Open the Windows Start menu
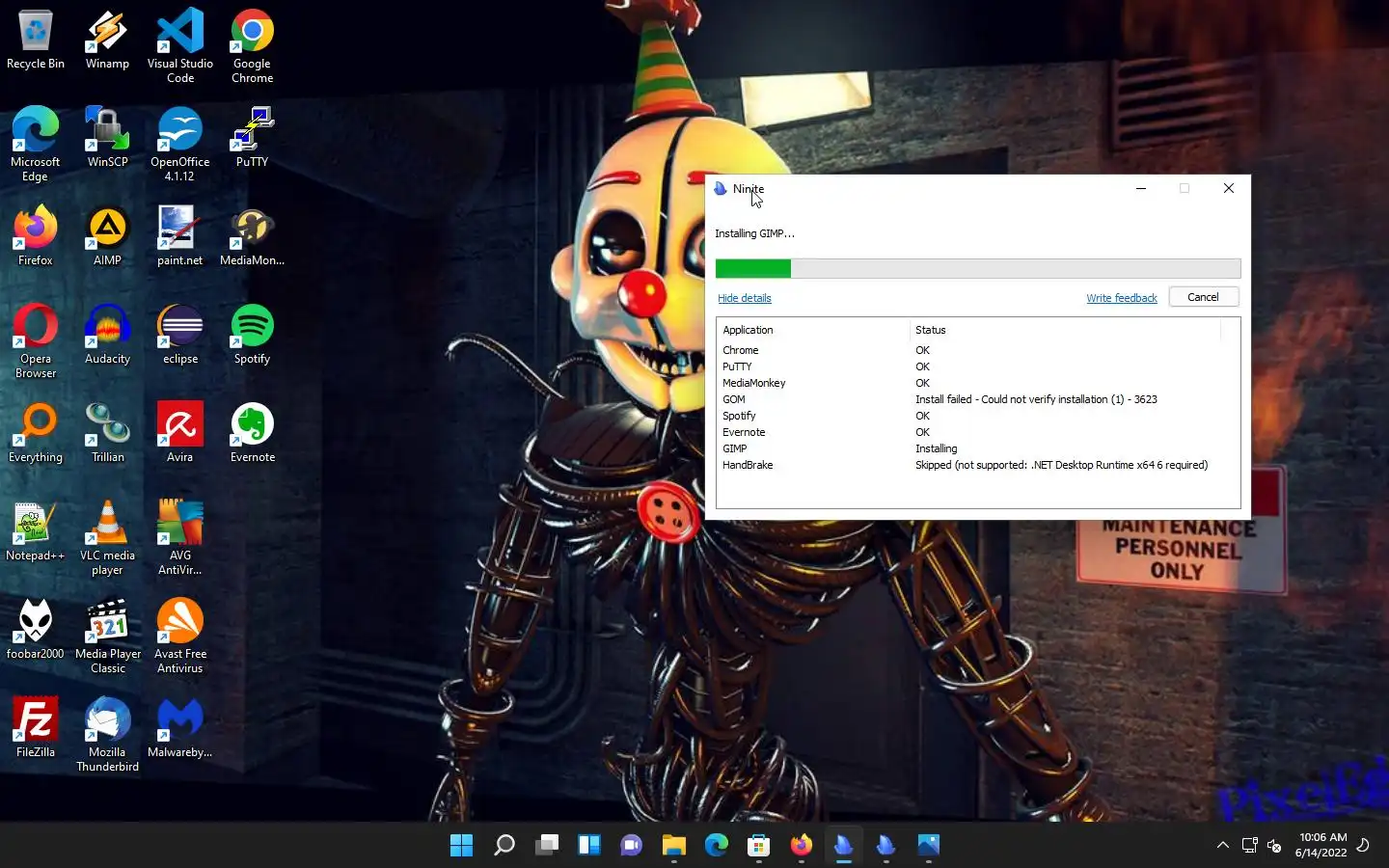Viewport: 1389px width, 868px height. pos(461,846)
